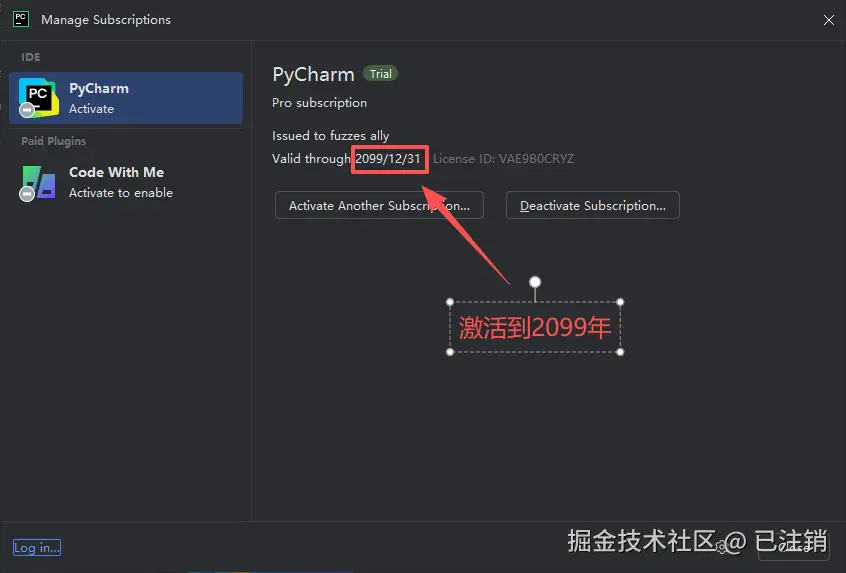Screen dimensions: 846x573
Task: Click the License ID VAE9B0CRYZ text
Action: click(503, 159)
